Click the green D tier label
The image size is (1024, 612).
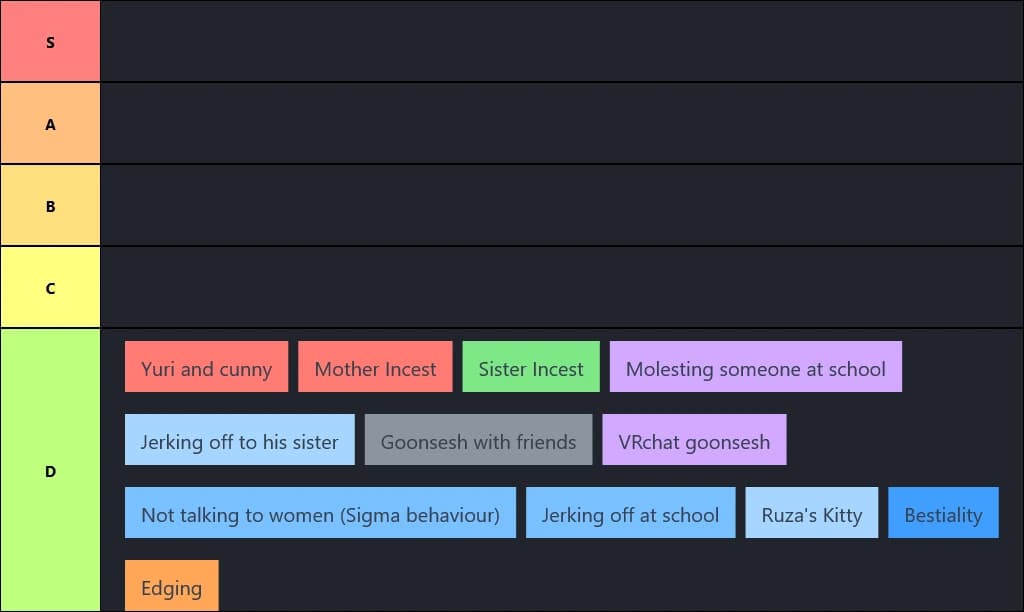click(50, 470)
